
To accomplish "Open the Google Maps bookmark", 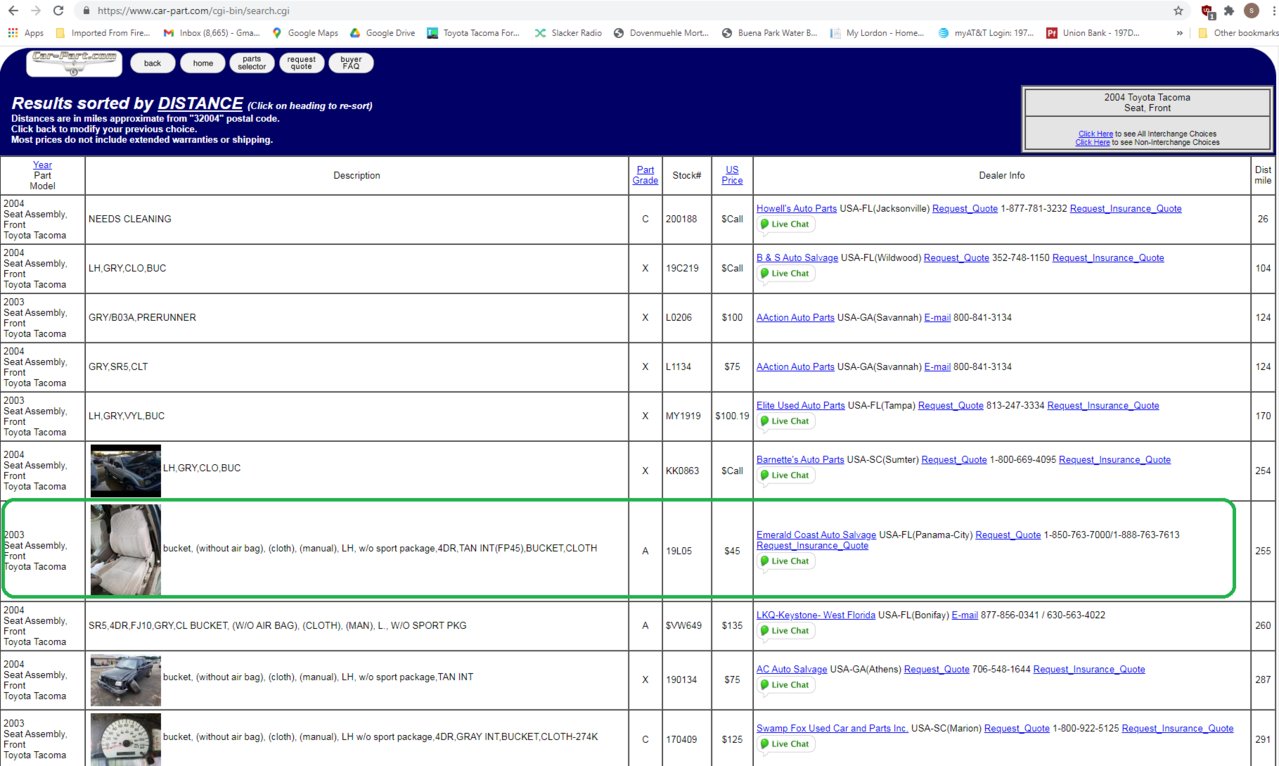I will (307, 33).
